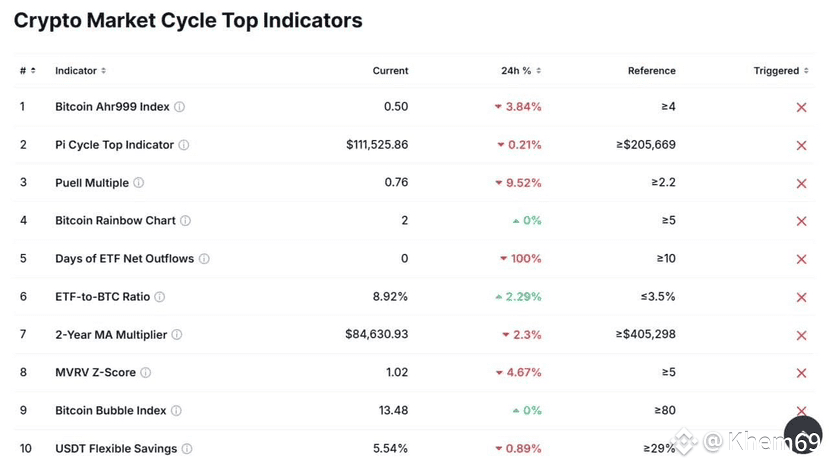
Task: Select the ETF-to-BTC Ratio indicator name
Action: point(102,297)
